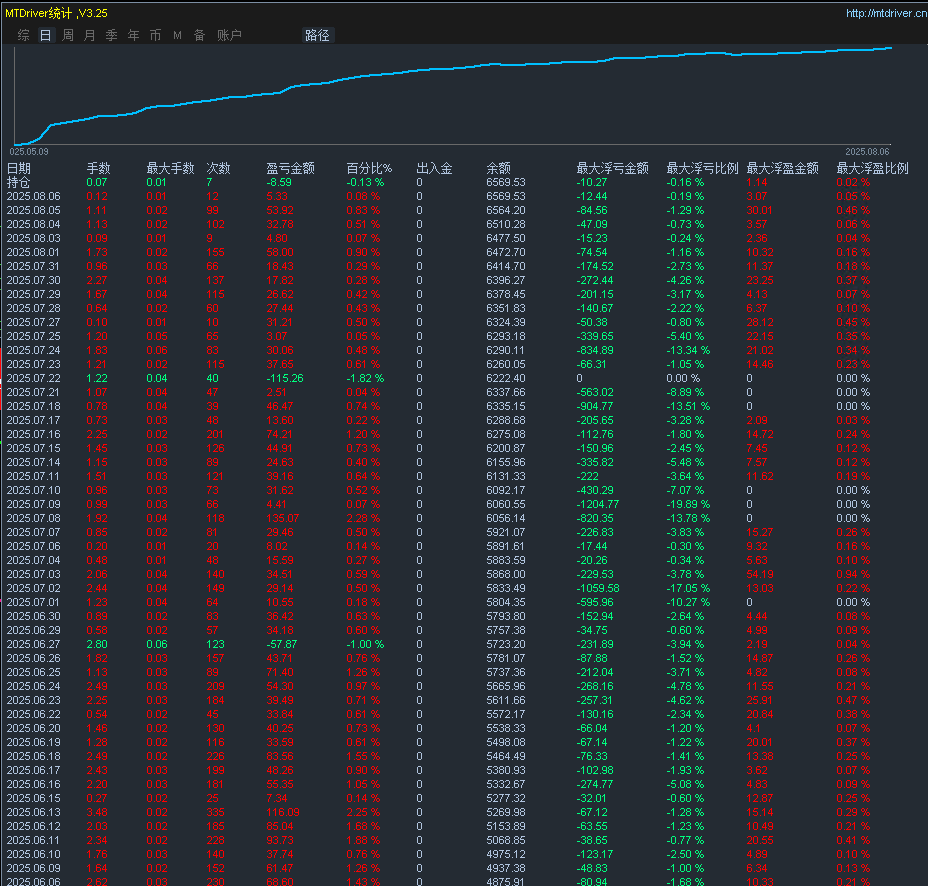Click the 百分比% column header

[x=369, y=168]
